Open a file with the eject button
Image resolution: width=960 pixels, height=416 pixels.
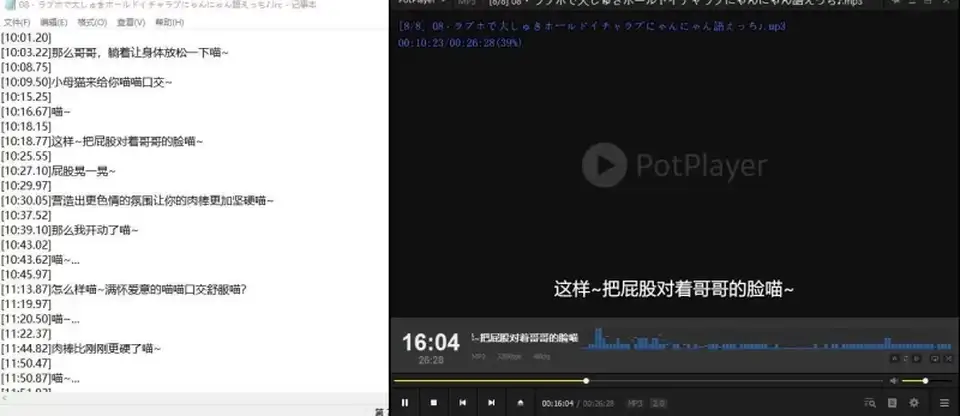[520, 403]
